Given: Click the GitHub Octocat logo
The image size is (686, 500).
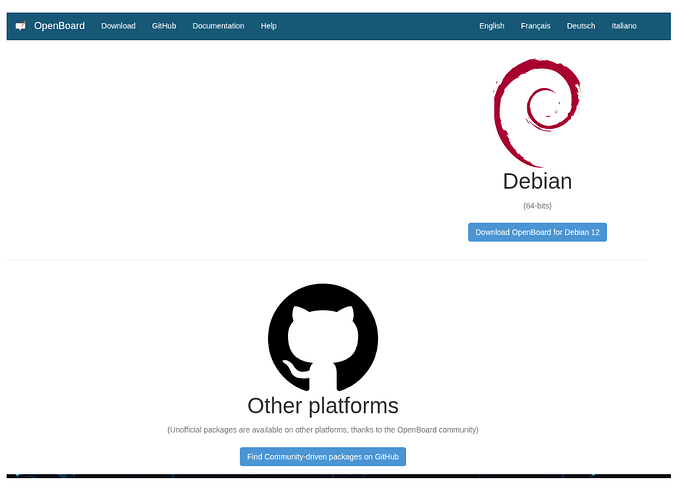Looking at the screenshot, I should pos(323,338).
